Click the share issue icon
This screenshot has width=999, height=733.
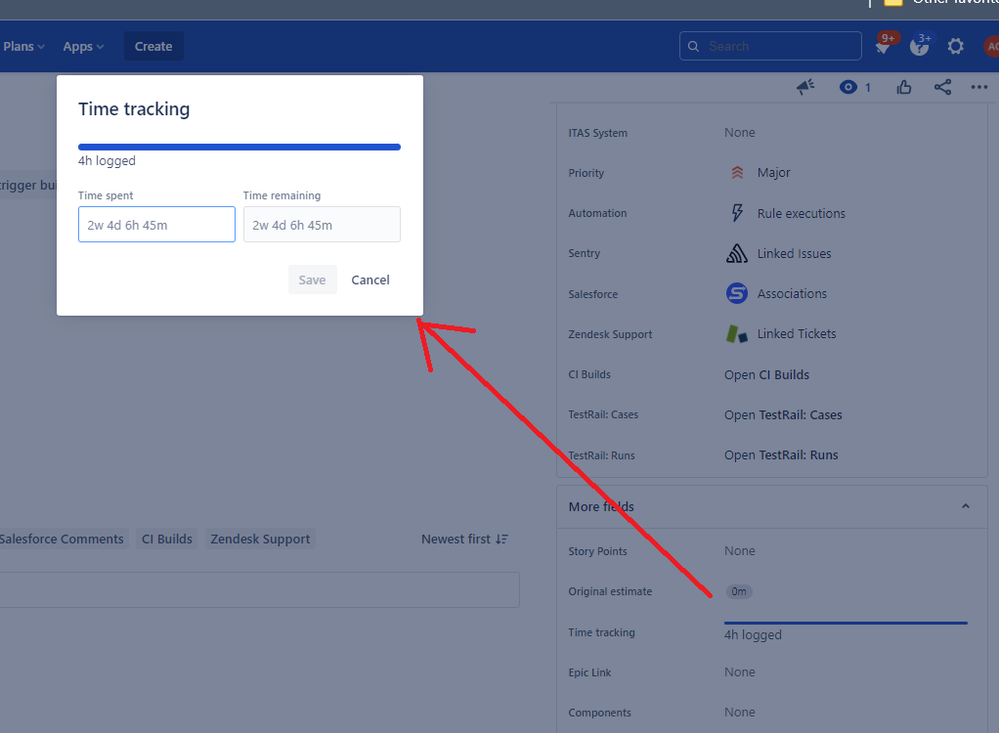click(x=943, y=87)
